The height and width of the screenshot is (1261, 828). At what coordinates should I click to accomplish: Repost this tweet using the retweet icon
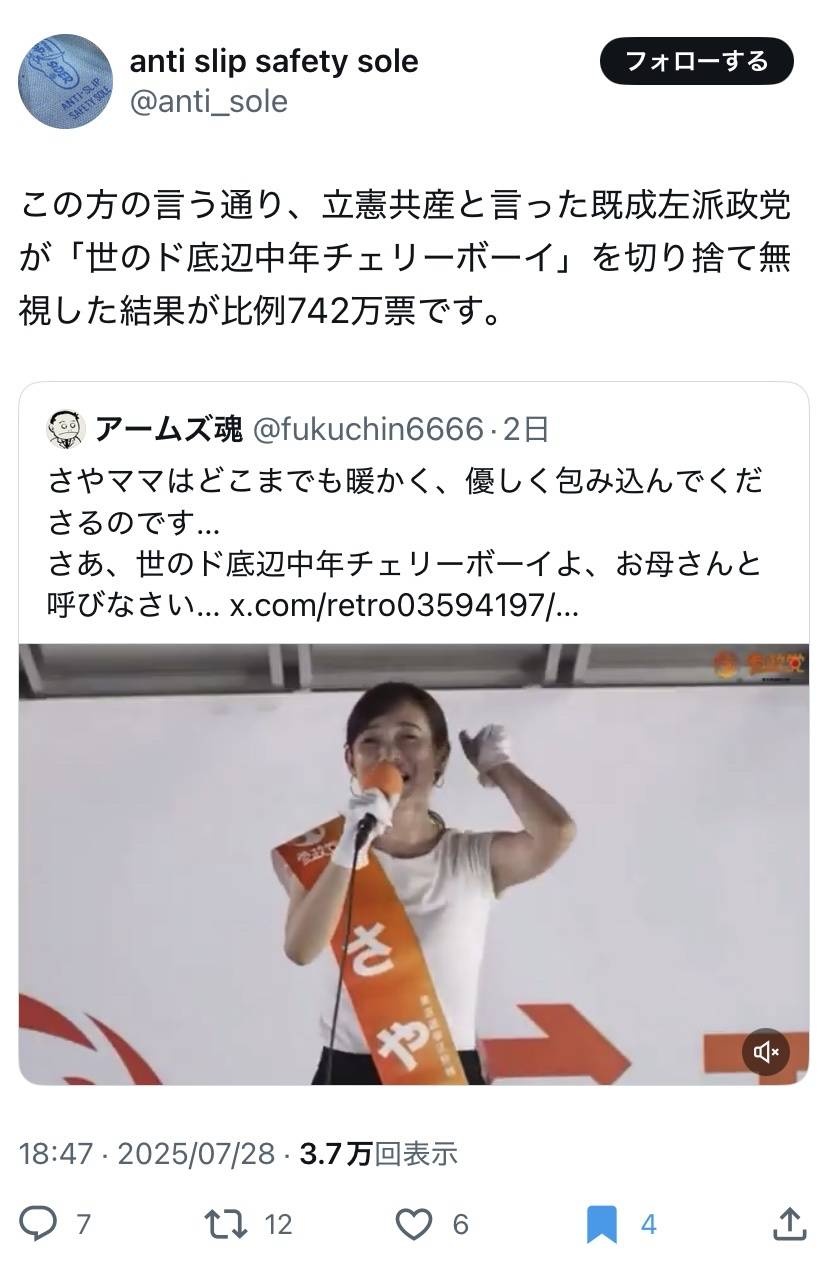[224, 1223]
